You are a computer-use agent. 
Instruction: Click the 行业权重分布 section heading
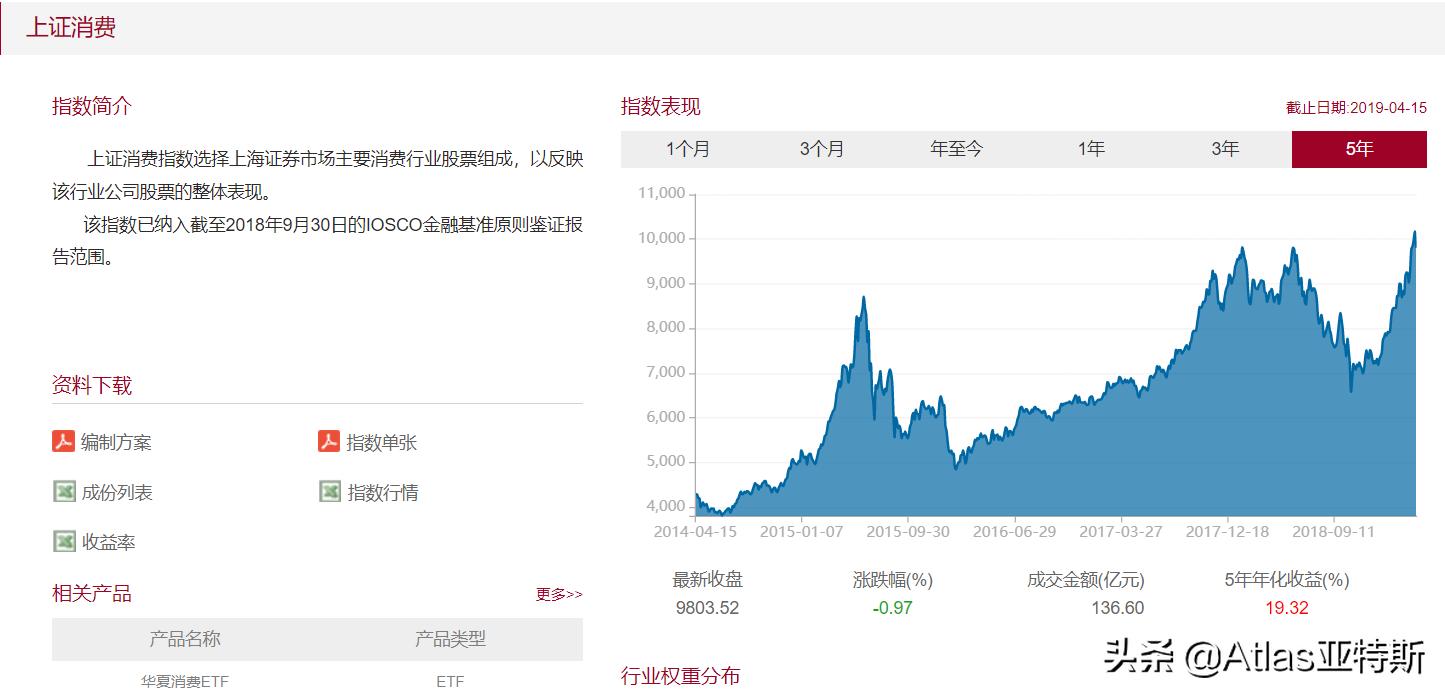tap(678, 675)
